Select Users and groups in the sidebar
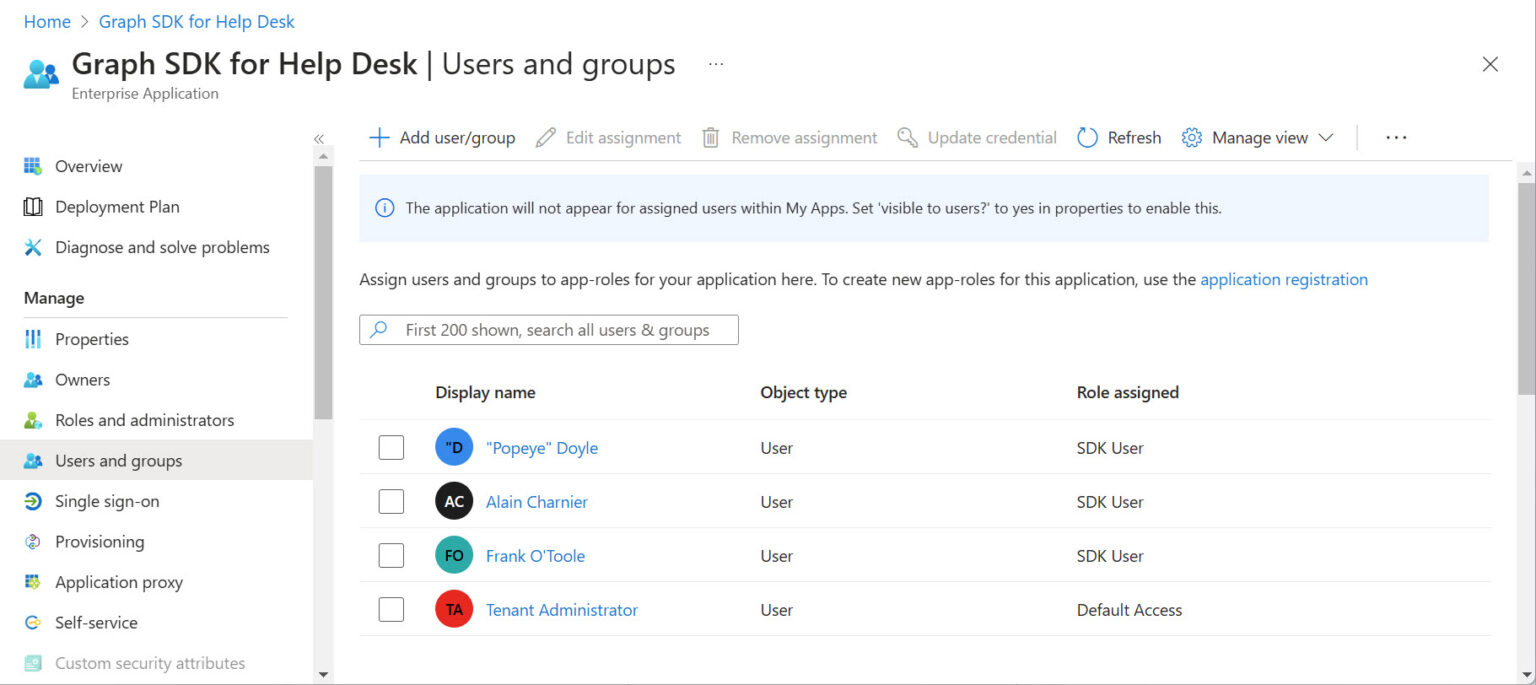The image size is (1536, 685). (118, 460)
